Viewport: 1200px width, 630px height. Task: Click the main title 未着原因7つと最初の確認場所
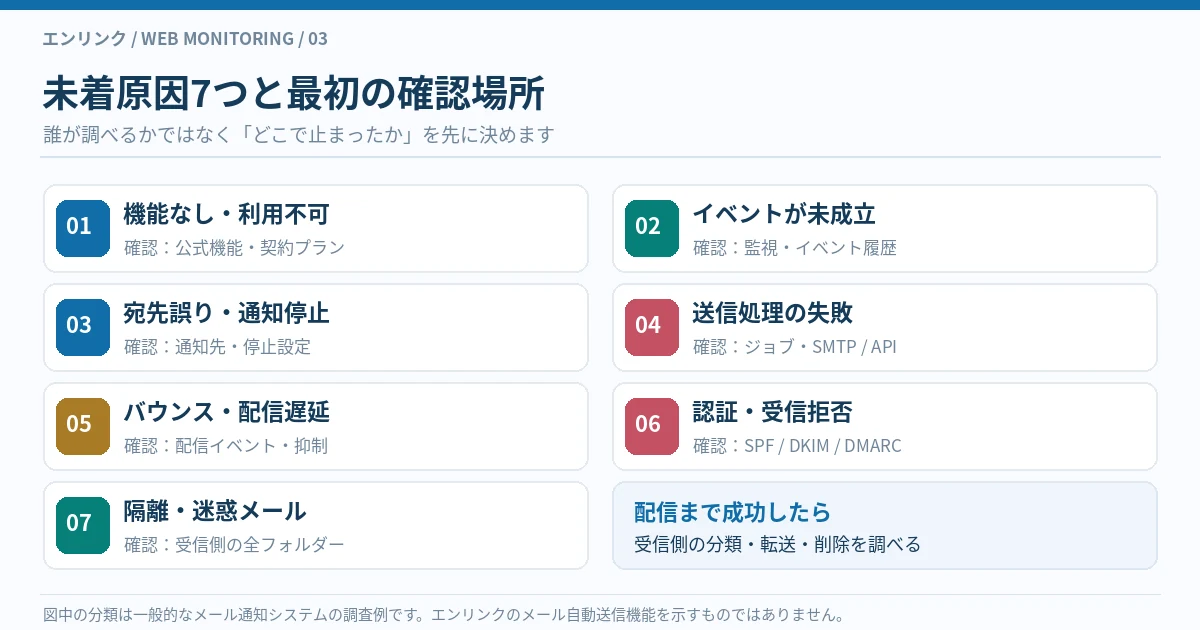coord(293,93)
